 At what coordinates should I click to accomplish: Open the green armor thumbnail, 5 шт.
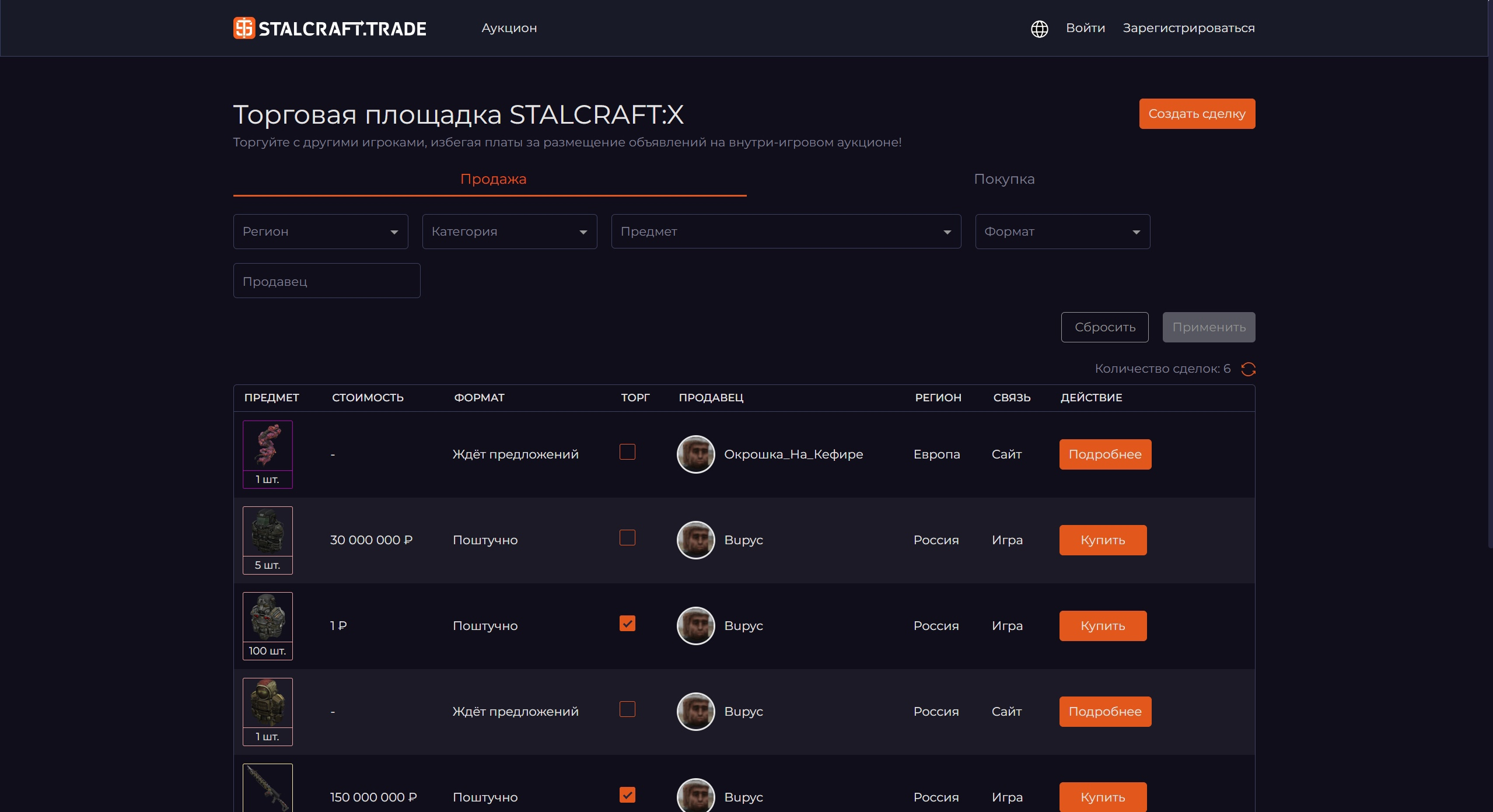267,540
